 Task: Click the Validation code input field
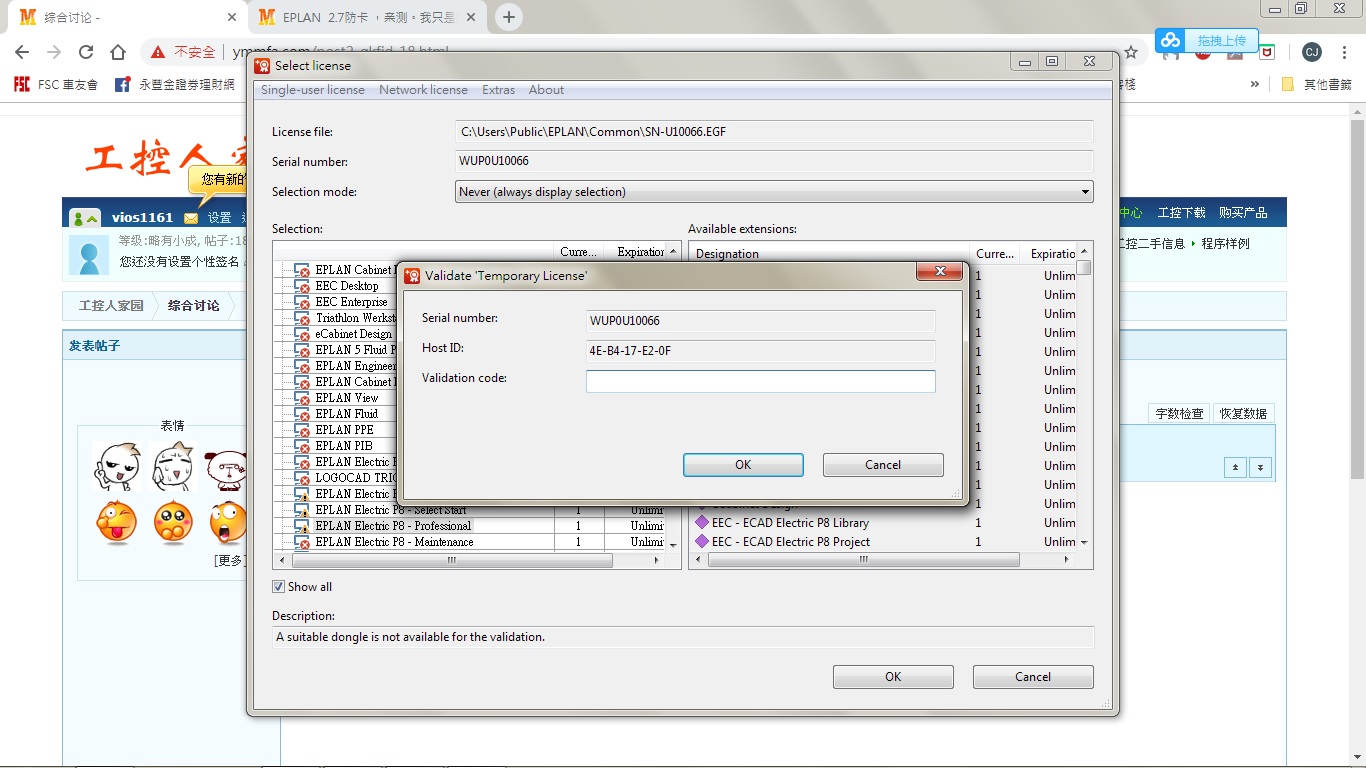point(760,381)
